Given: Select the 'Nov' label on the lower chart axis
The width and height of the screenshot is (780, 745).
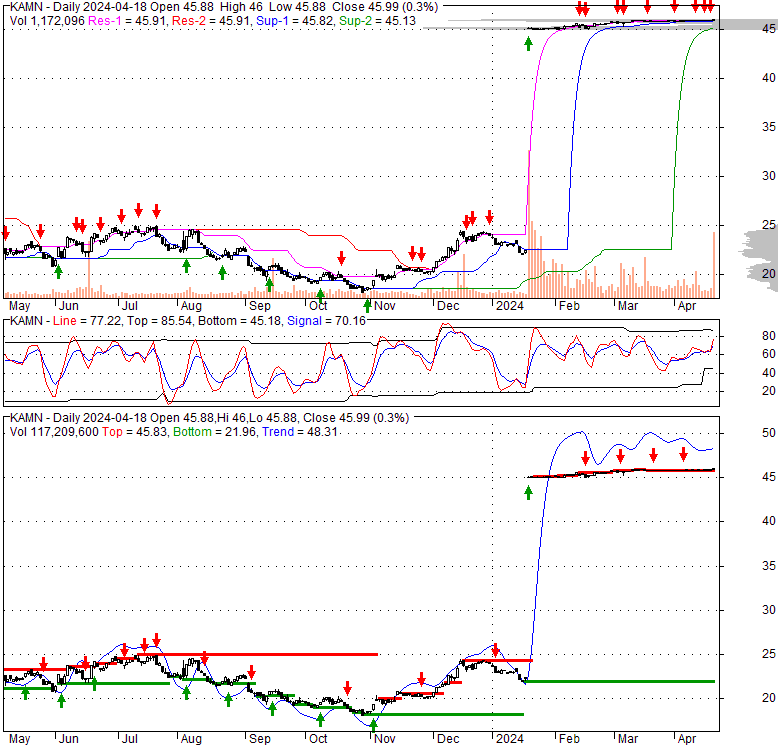Looking at the screenshot, I should coord(385,739).
